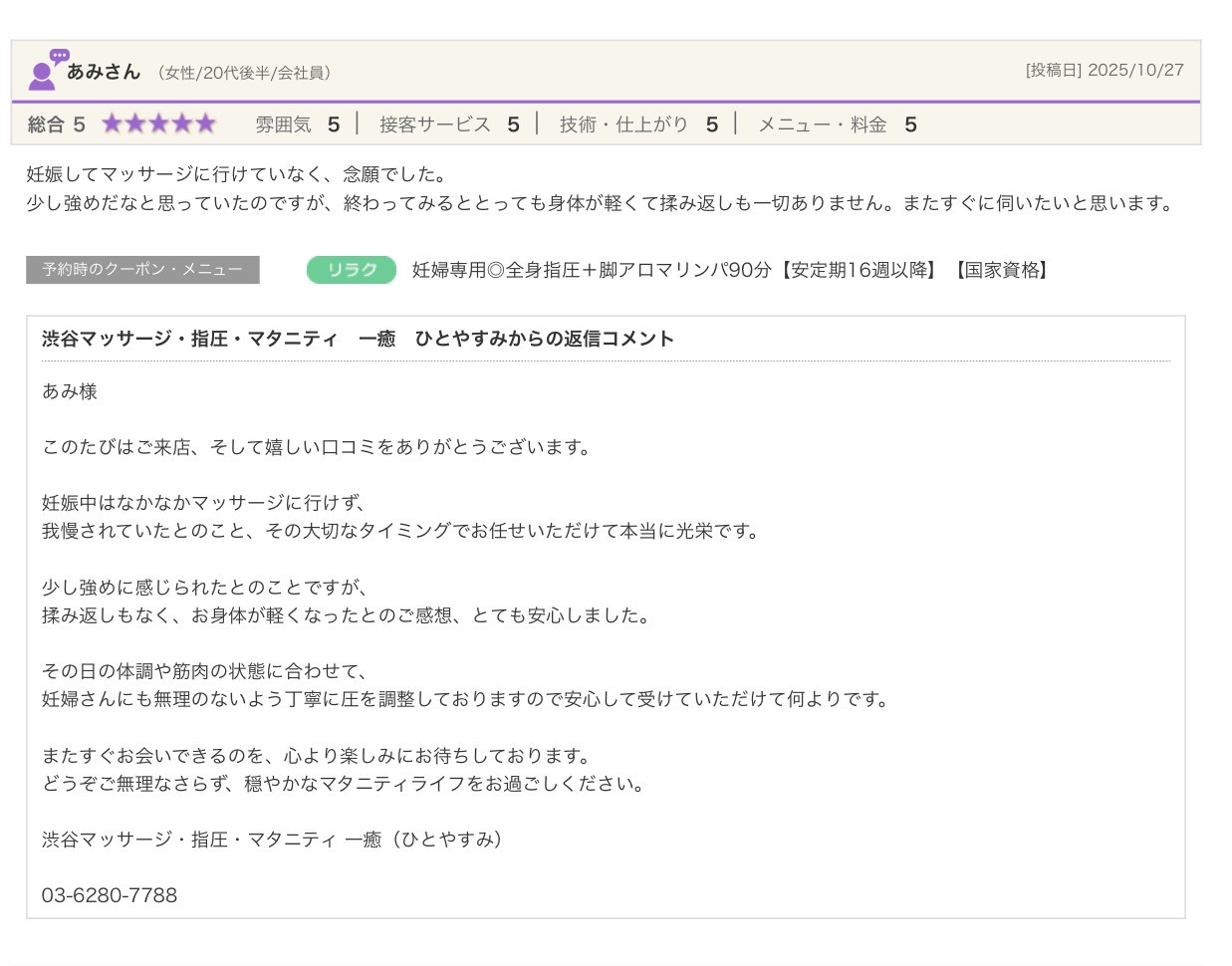
Task: Click the purple reviewer avatar icon
Action: (x=46, y=70)
